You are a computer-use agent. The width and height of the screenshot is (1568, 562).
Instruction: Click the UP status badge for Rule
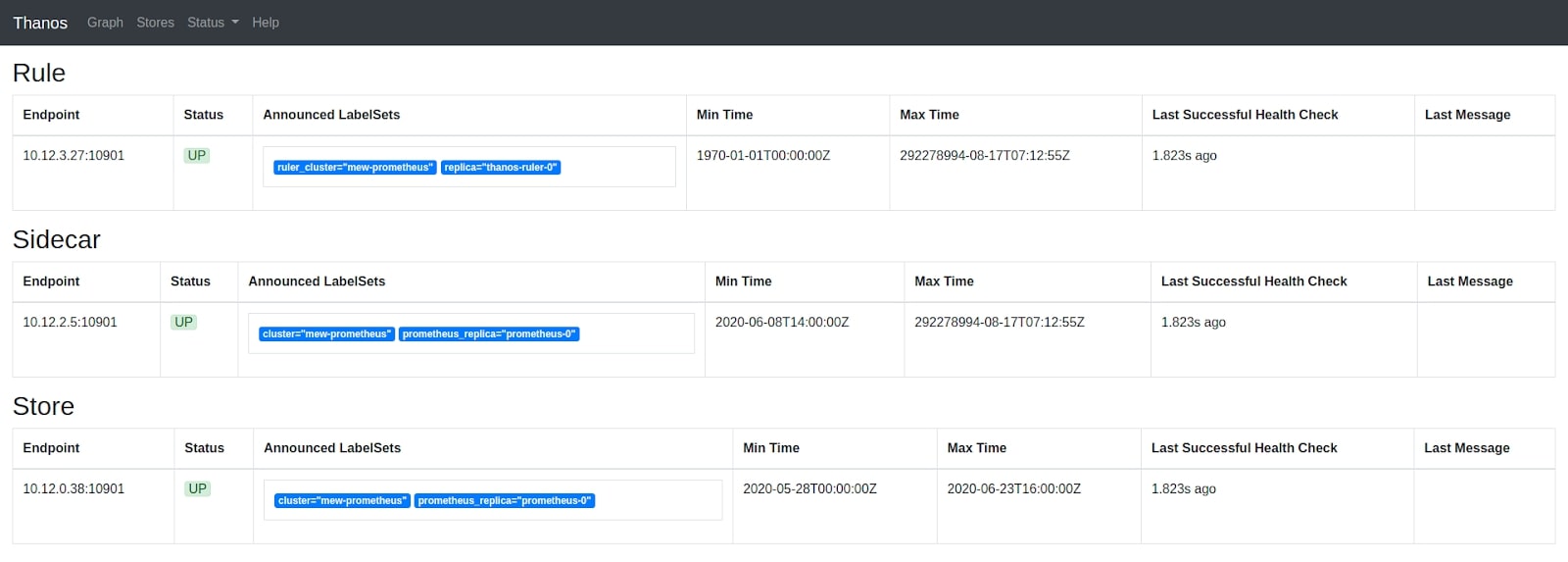tap(197, 155)
